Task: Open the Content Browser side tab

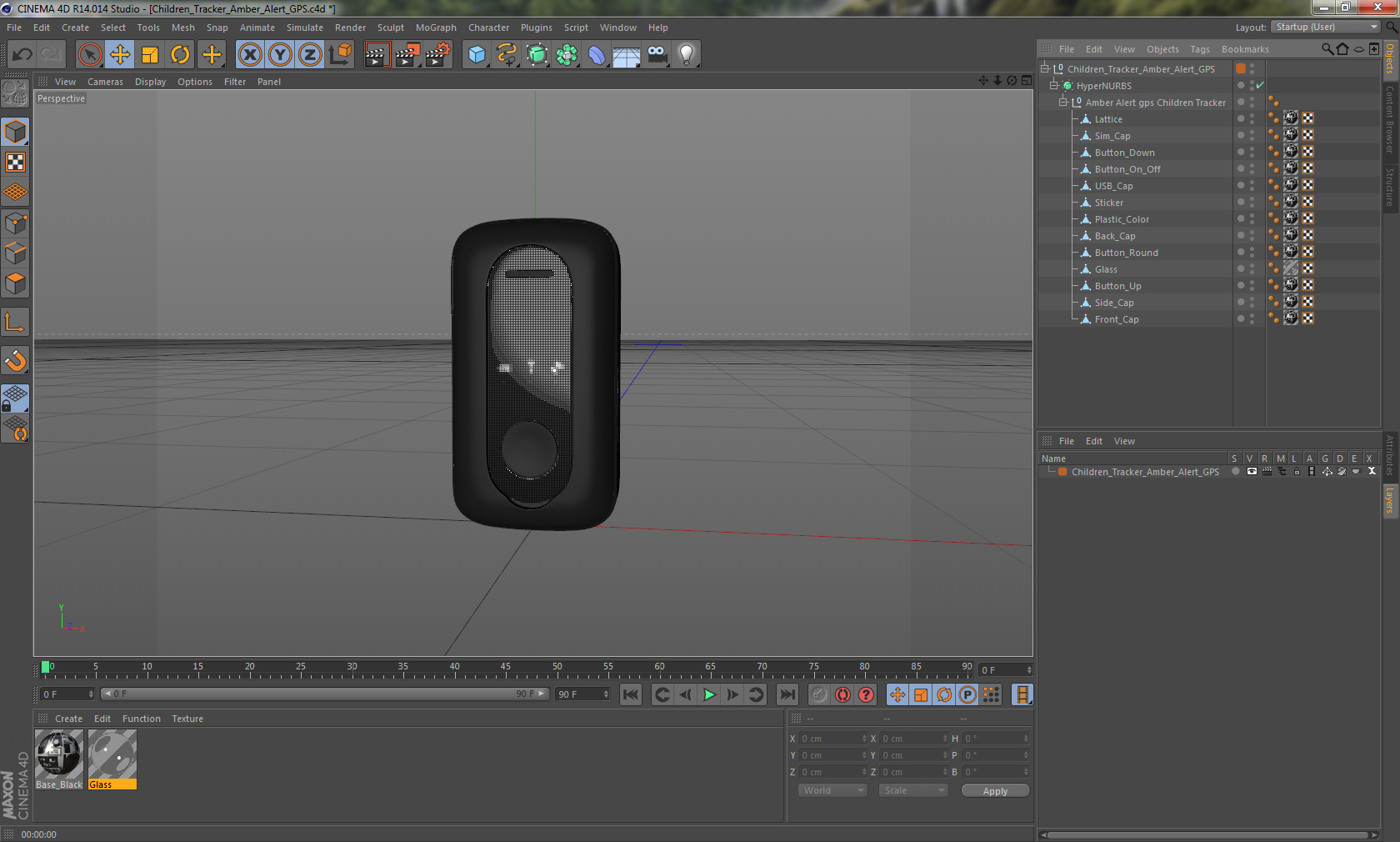Action: pos(1390,119)
